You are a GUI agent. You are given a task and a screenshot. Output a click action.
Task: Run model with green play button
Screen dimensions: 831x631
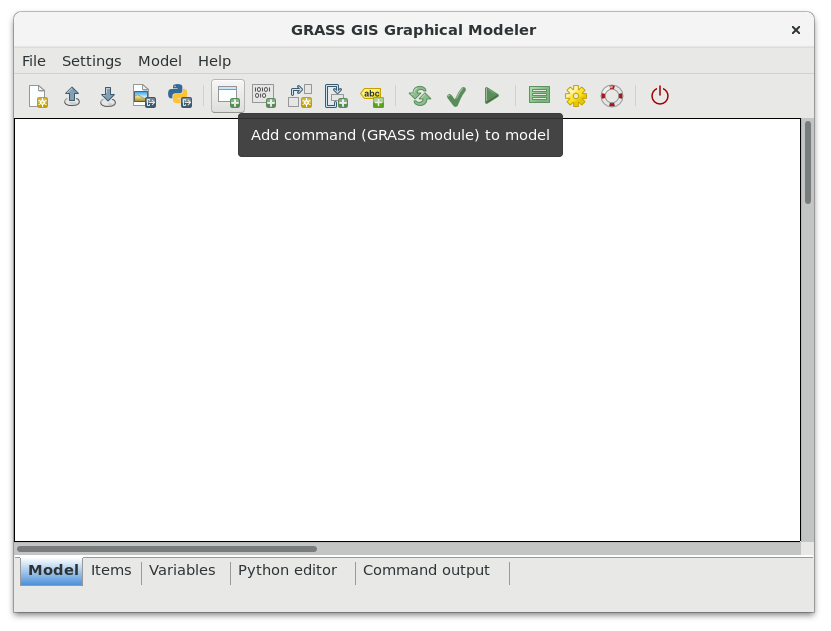pyautogui.click(x=492, y=96)
